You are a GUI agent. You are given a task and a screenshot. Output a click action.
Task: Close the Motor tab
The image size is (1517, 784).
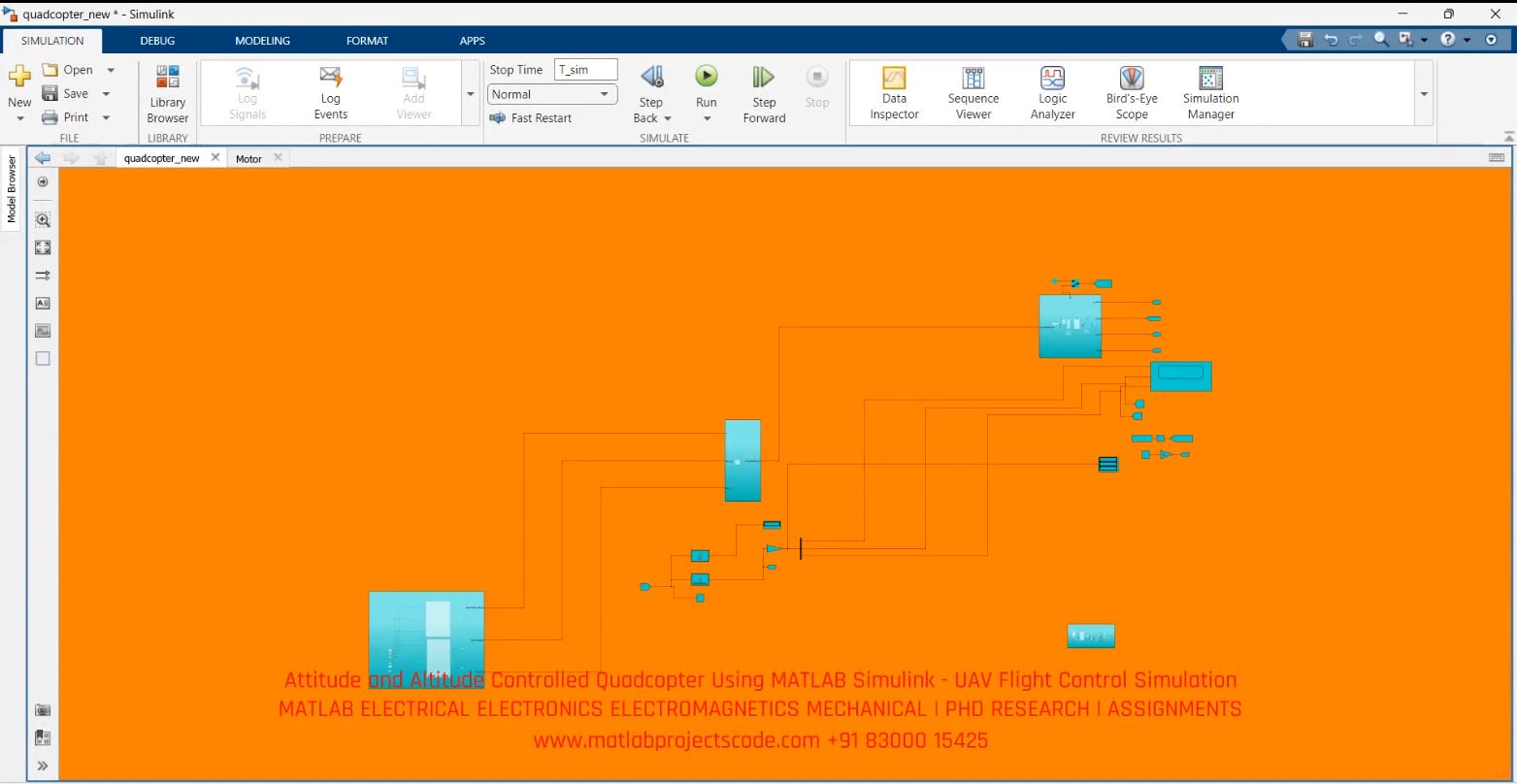click(278, 157)
